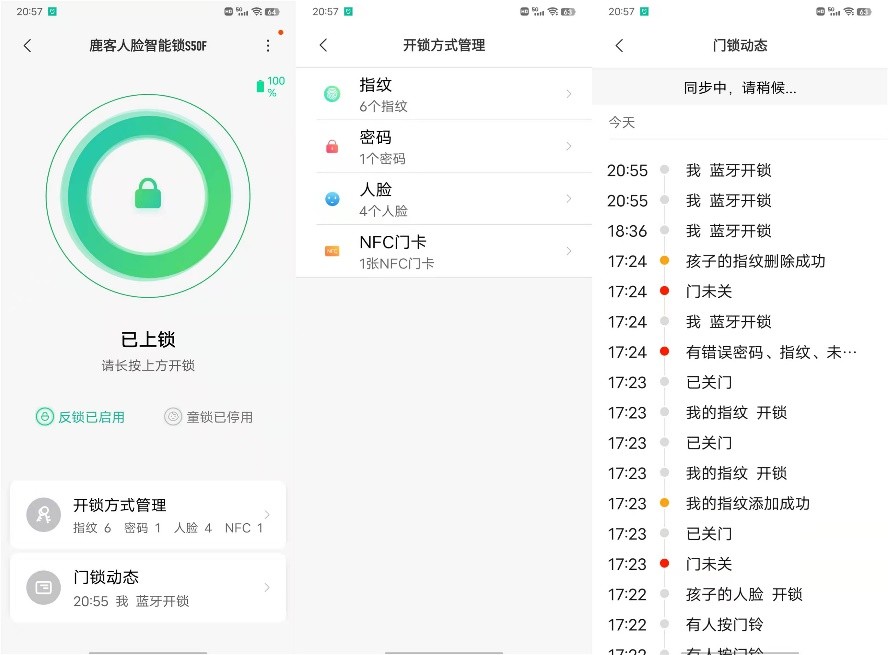Tap 请长按上方开锁 hint text
This screenshot has height=655, width=888.
click(148, 366)
